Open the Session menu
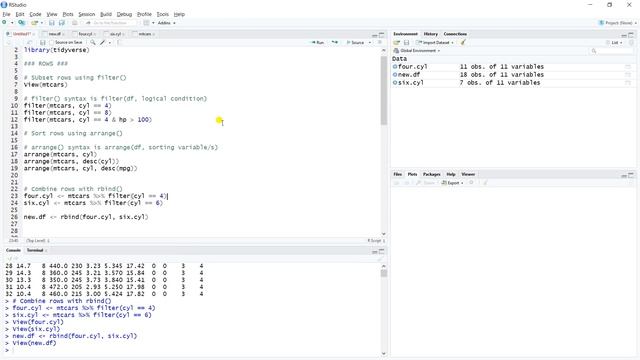 [87, 14]
